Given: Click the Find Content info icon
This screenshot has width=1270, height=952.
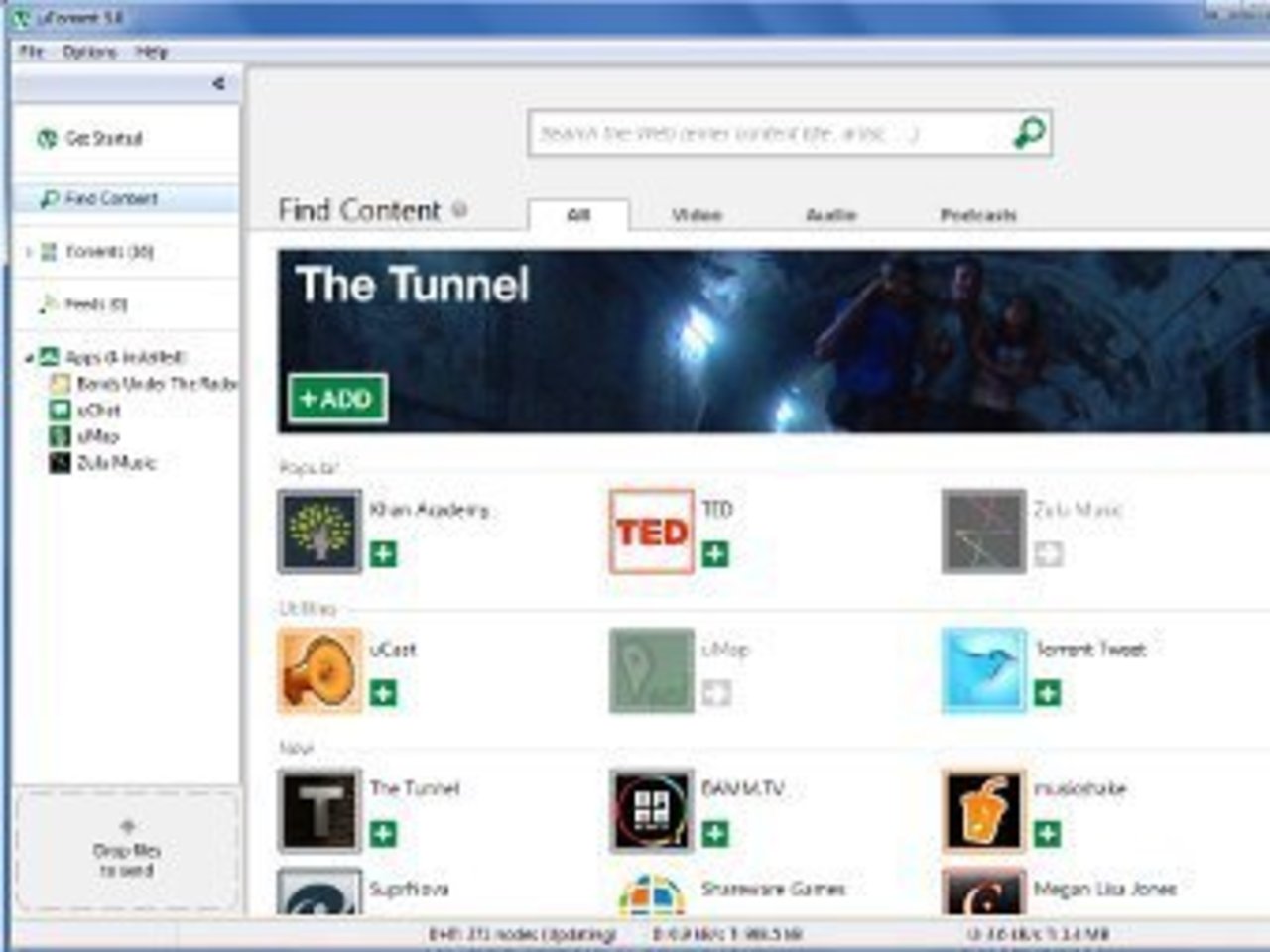Looking at the screenshot, I should [459, 210].
